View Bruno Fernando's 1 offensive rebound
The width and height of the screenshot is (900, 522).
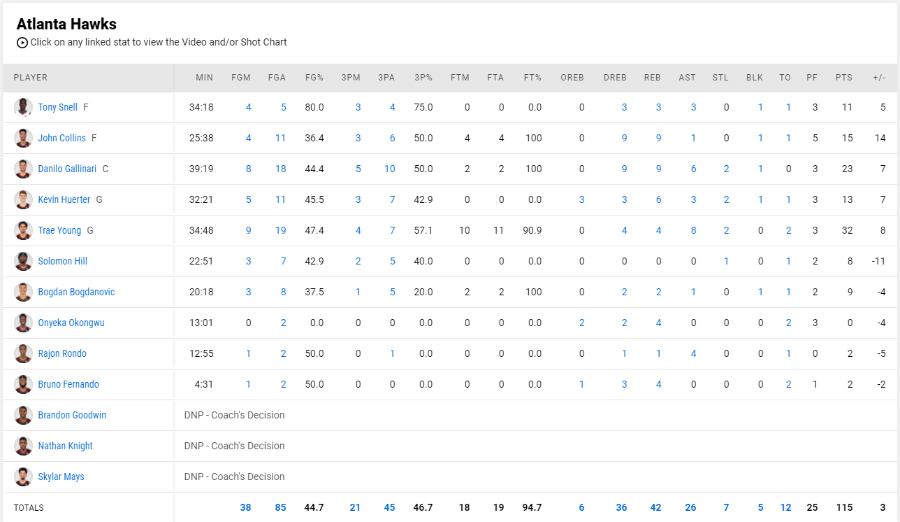581,384
